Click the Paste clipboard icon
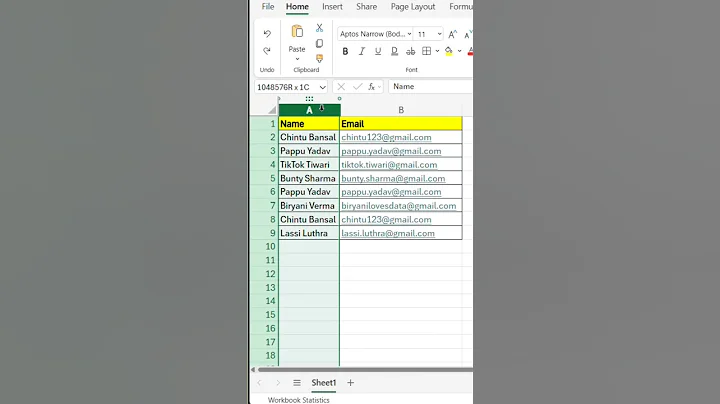 [297, 32]
